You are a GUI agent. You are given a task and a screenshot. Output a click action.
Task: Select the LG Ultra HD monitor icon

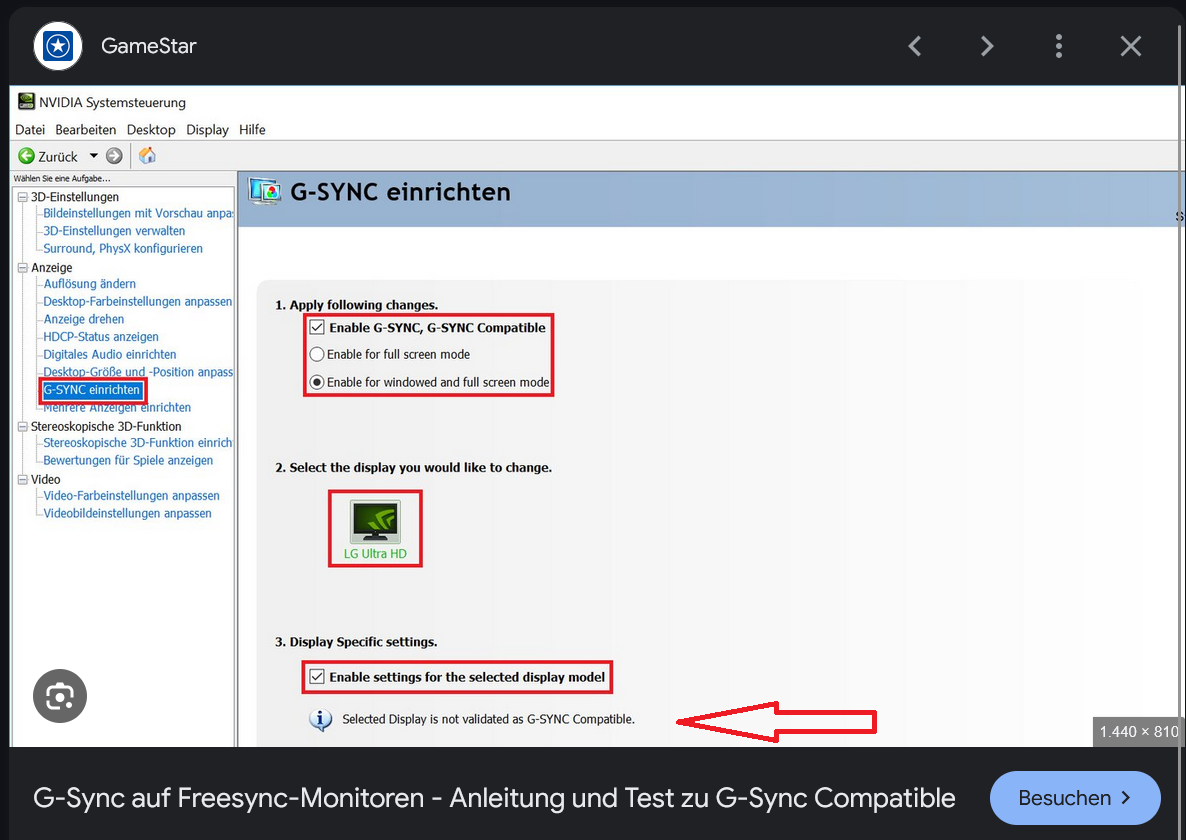tap(375, 521)
